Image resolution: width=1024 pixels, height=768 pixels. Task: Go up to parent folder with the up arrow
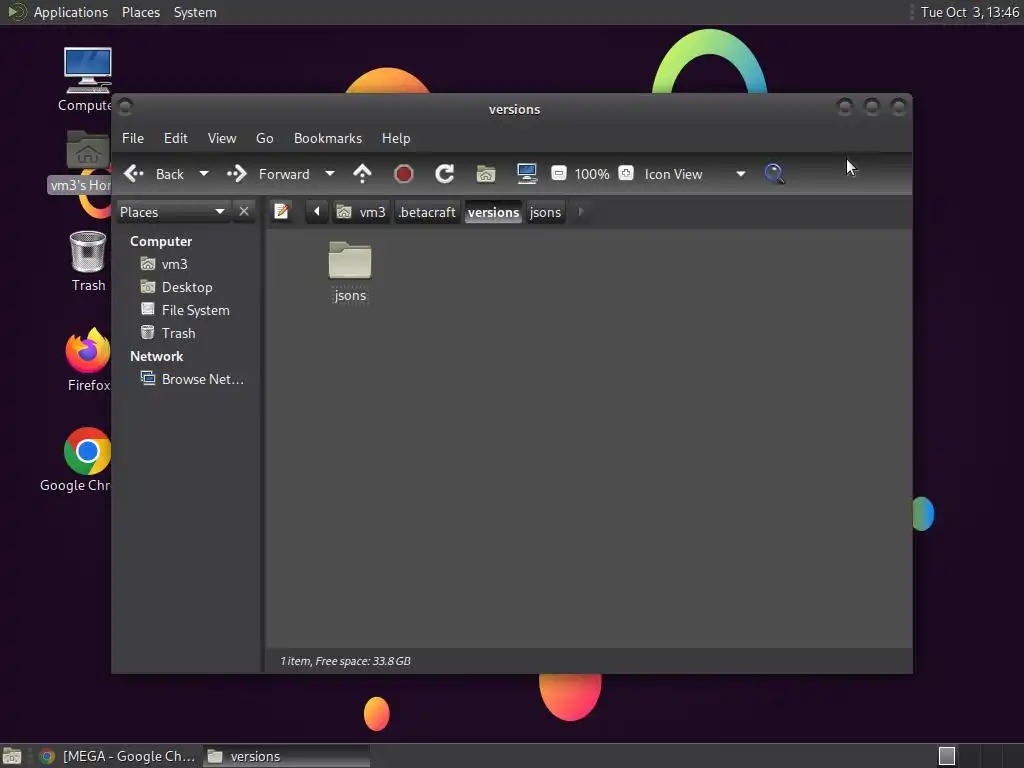click(x=362, y=174)
